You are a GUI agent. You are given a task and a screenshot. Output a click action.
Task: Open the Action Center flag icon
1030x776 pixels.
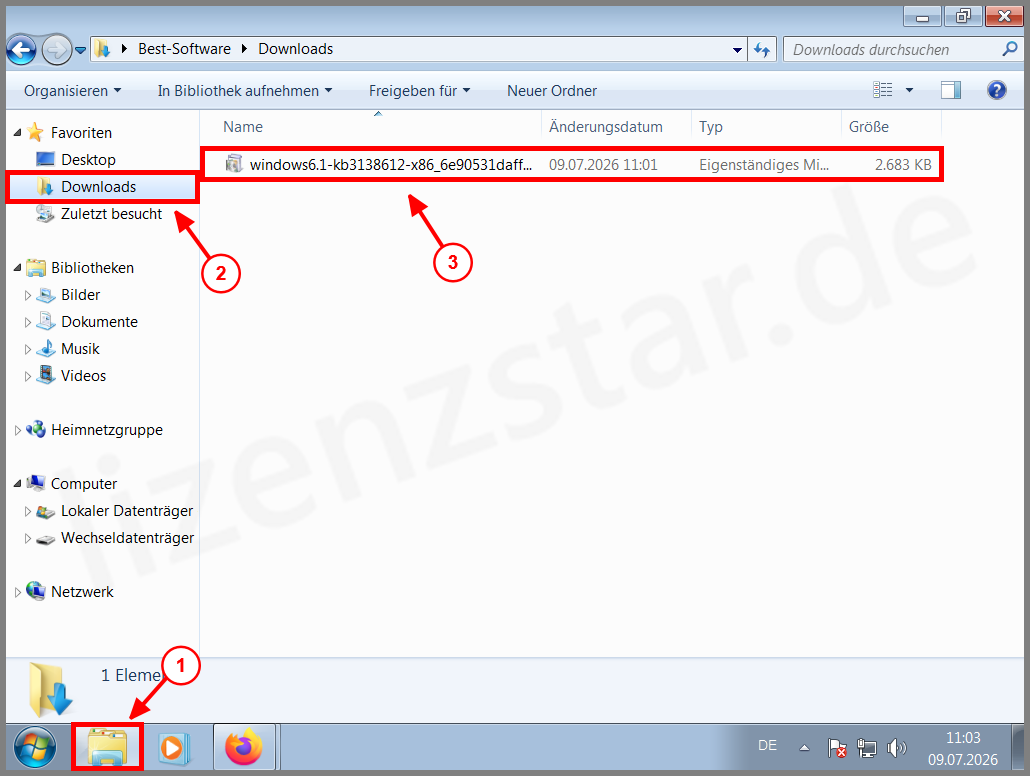[x=837, y=748]
